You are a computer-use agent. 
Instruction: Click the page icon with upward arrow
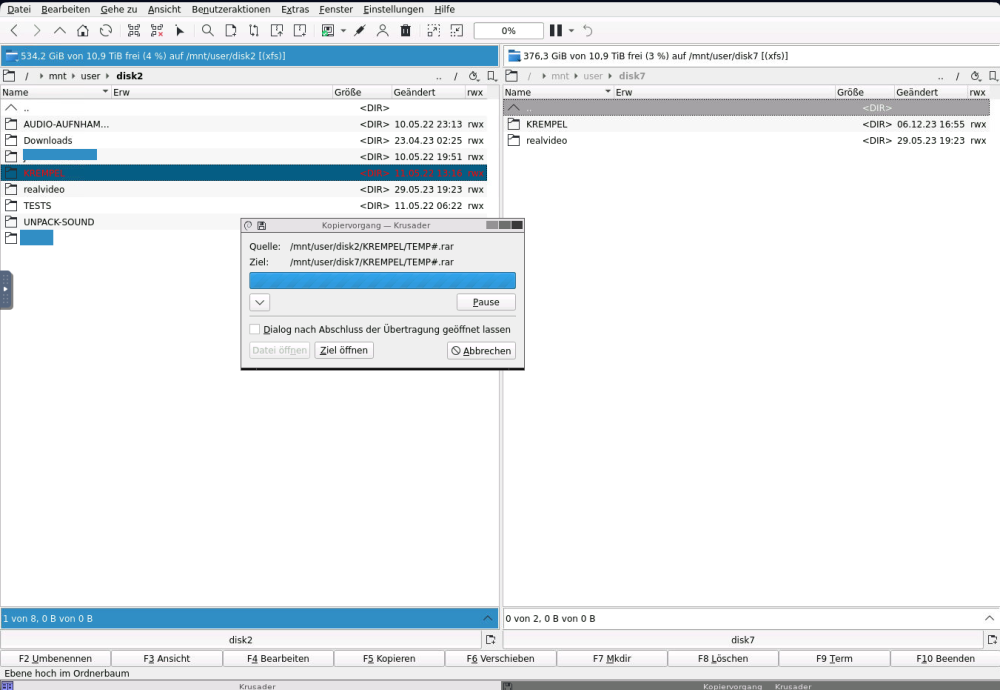coord(277,31)
